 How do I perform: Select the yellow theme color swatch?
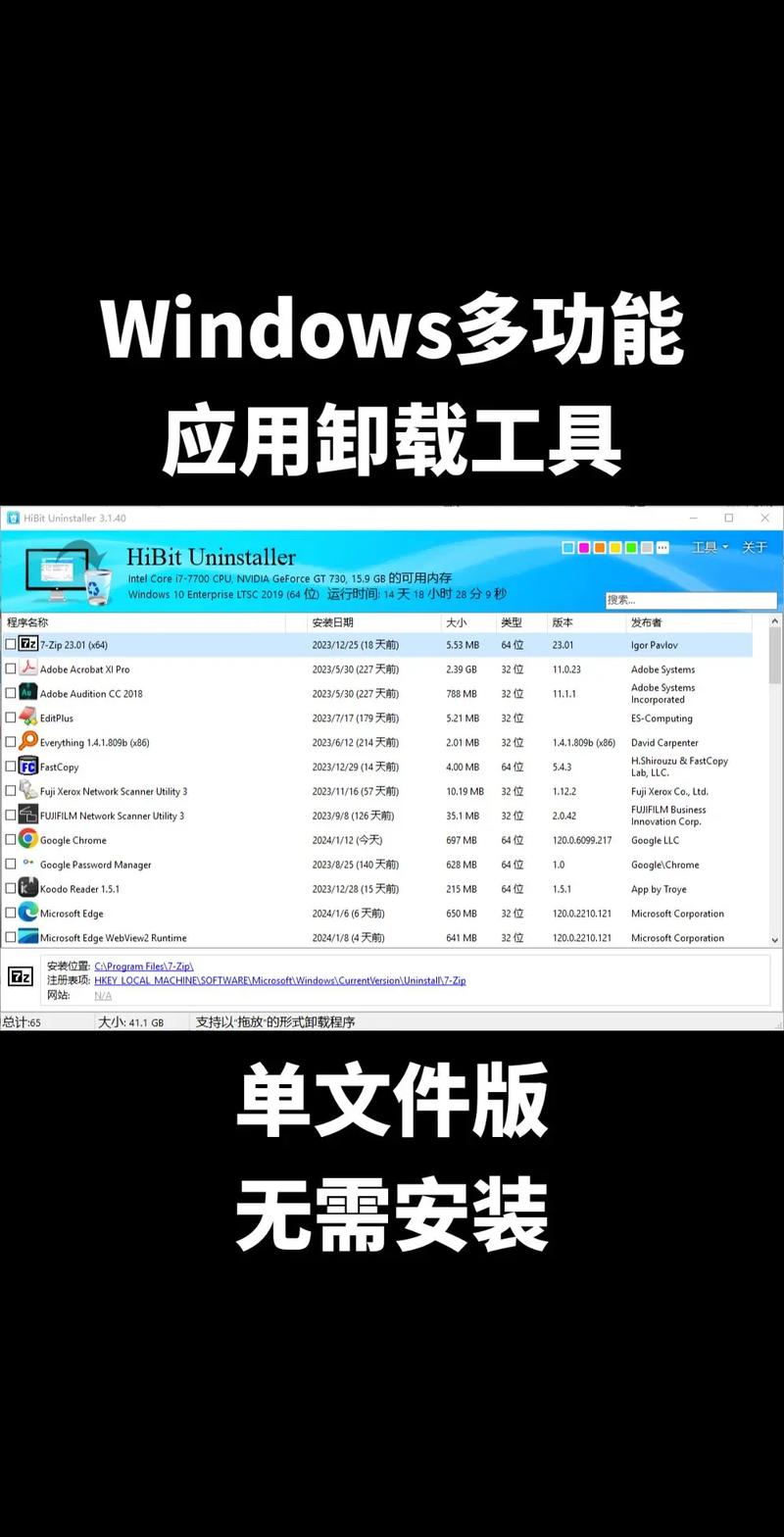point(615,548)
